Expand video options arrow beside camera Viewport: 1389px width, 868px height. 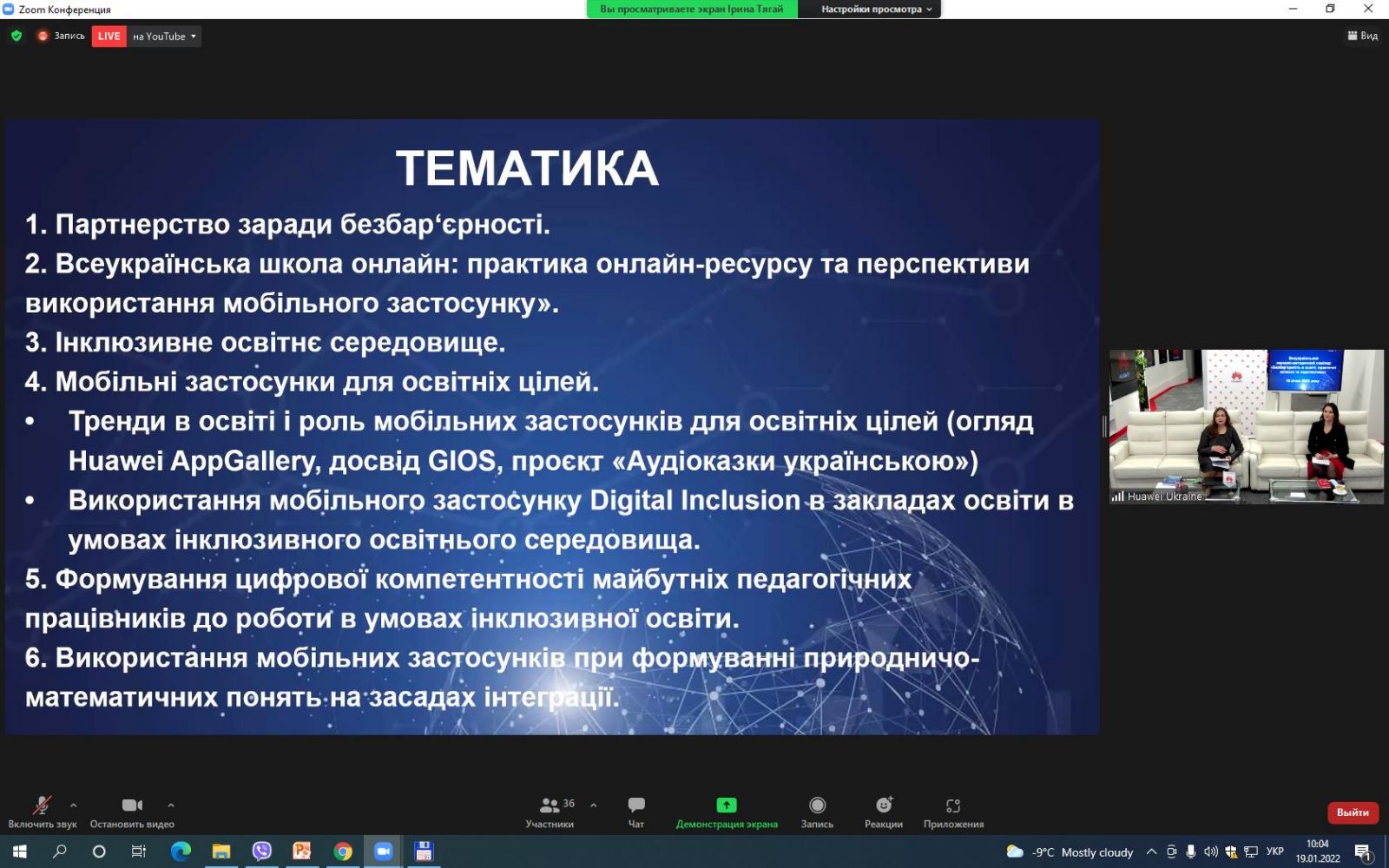click(171, 805)
